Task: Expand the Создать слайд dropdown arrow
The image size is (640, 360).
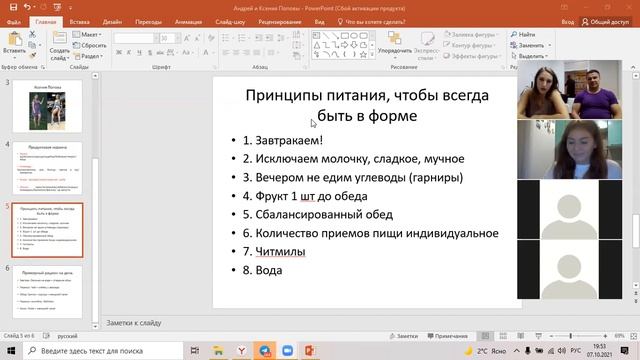Action: click(x=69, y=58)
